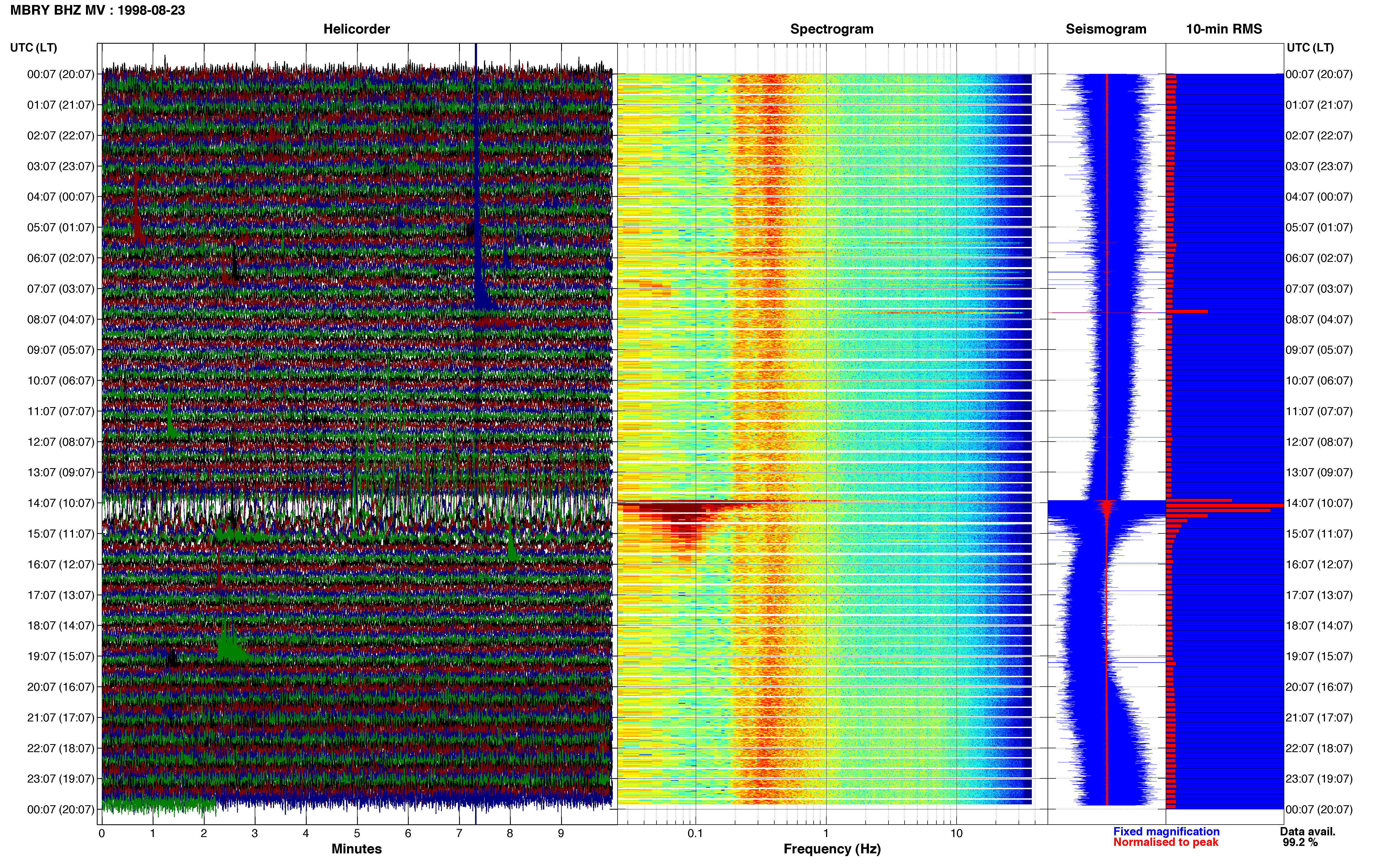The height and width of the screenshot is (868, 1388).
Task: Click Helicorder time label 06:07 (02:07)
Action: click(x=61, y=258)
